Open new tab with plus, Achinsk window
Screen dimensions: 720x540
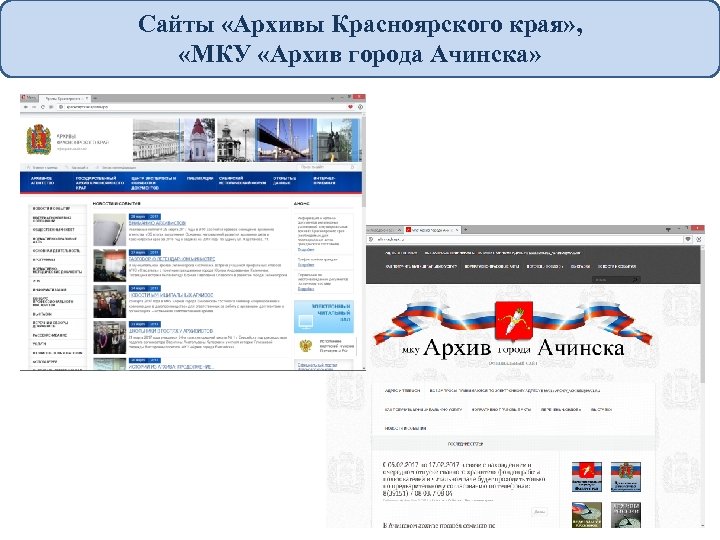coord(465,229)
